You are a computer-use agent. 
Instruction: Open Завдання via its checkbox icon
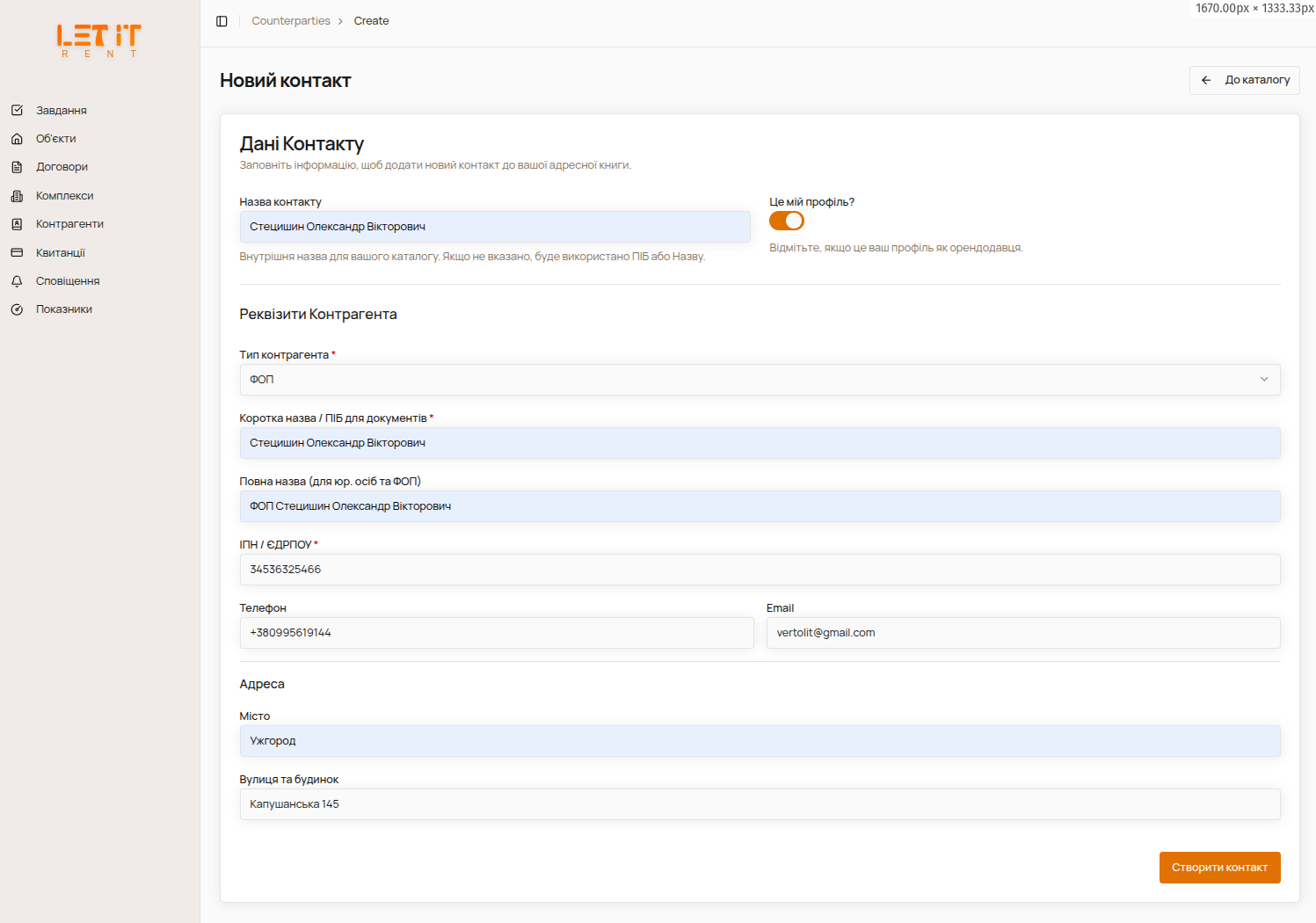pyautogui.click(x=17, y=111)
